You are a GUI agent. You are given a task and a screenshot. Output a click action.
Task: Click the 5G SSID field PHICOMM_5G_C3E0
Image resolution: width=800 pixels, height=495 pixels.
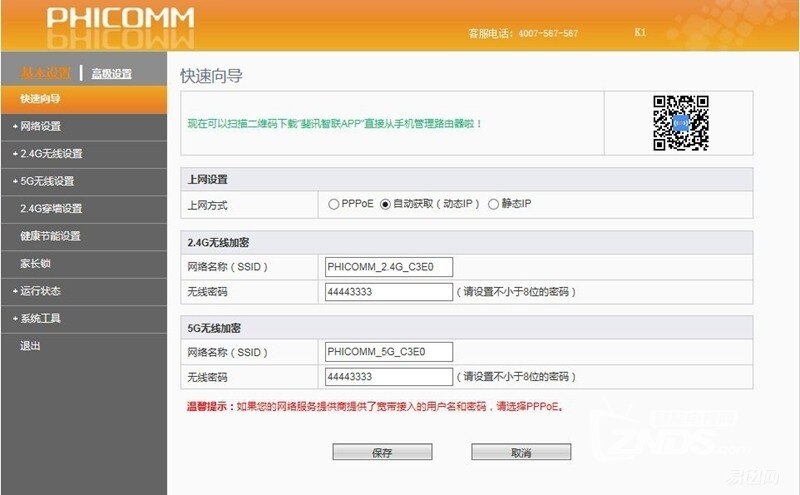tap(389, 352)
